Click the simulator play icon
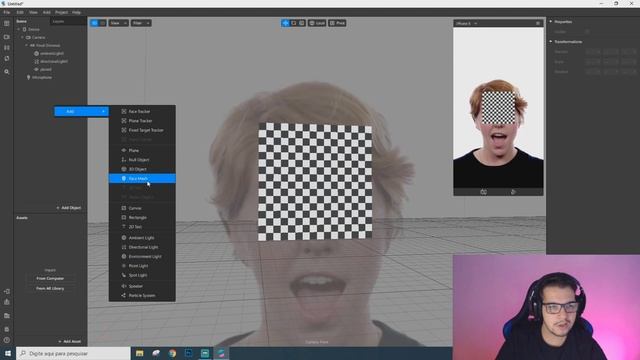The width and height of the screenshot is (640, 360). [513, 192]
